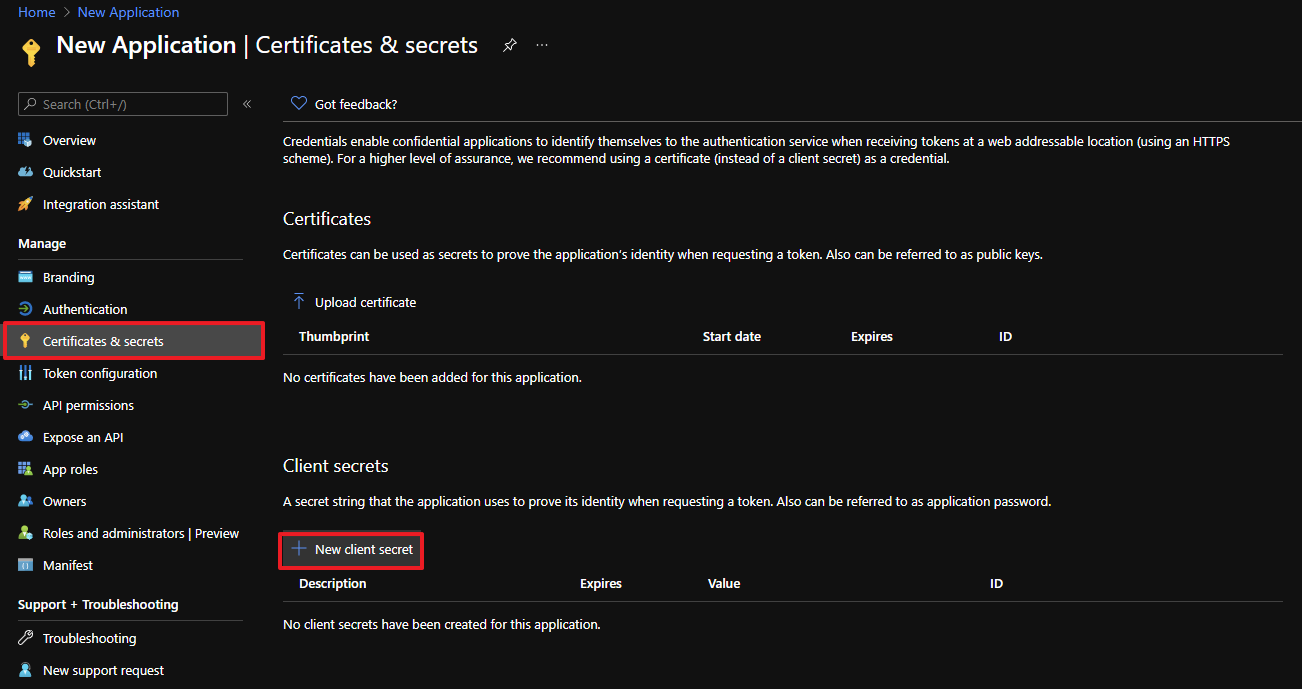Click the heart feedback icon
The image size is (1302, 689).
point(298,104)
